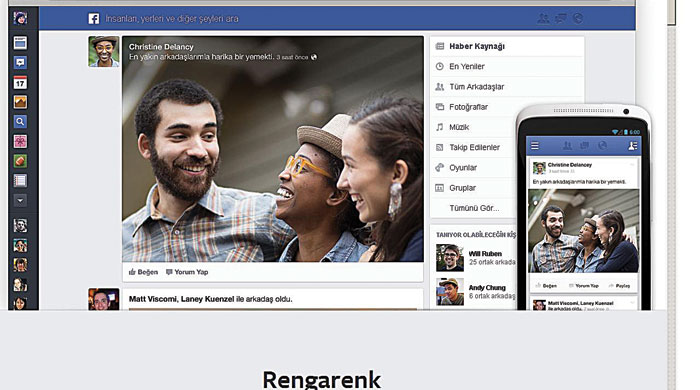Open the football icon in left sidebar
This screenshot has width=700, height=390.
[20, 161]
